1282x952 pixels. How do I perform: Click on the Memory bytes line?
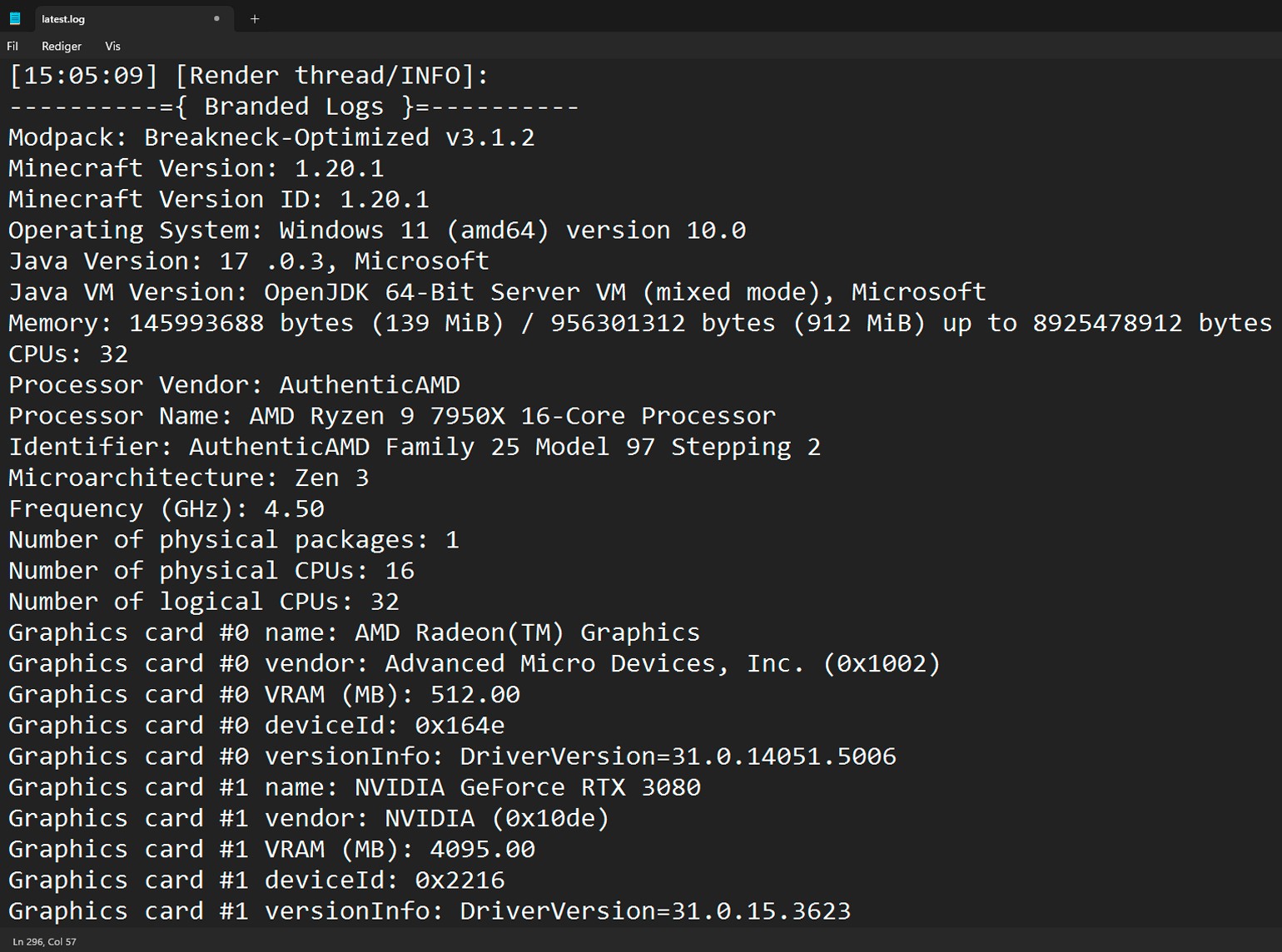(639, 324)
